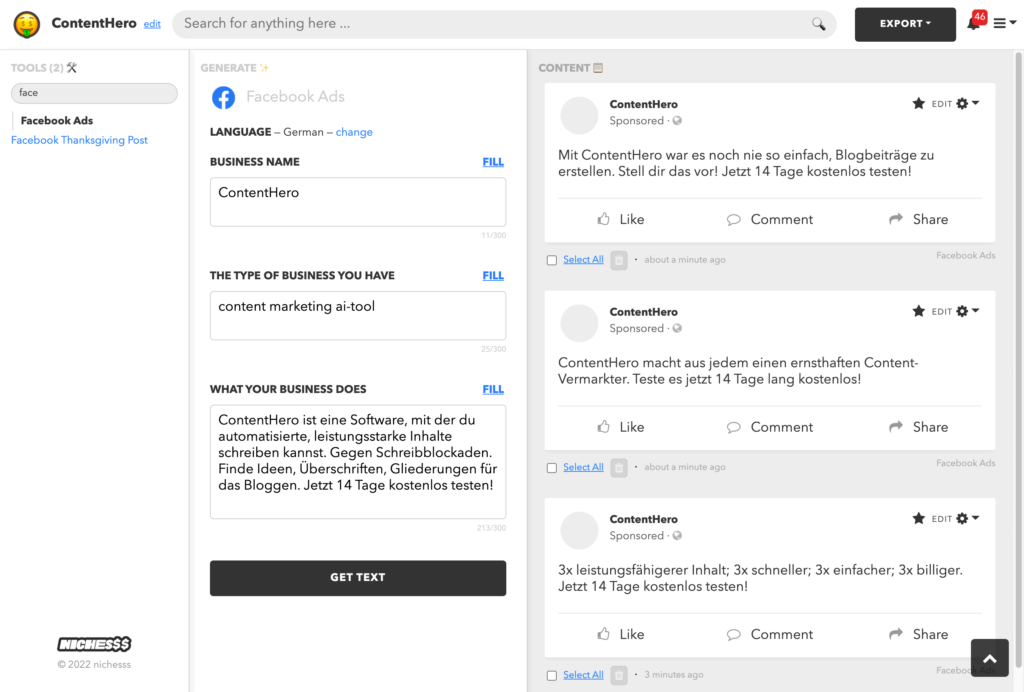Image resolution: width=1024 pixels, height=692 pixels.
Task: Click EDIT on the 3x leistungsfähigerer ad
Action: (942, 519)
